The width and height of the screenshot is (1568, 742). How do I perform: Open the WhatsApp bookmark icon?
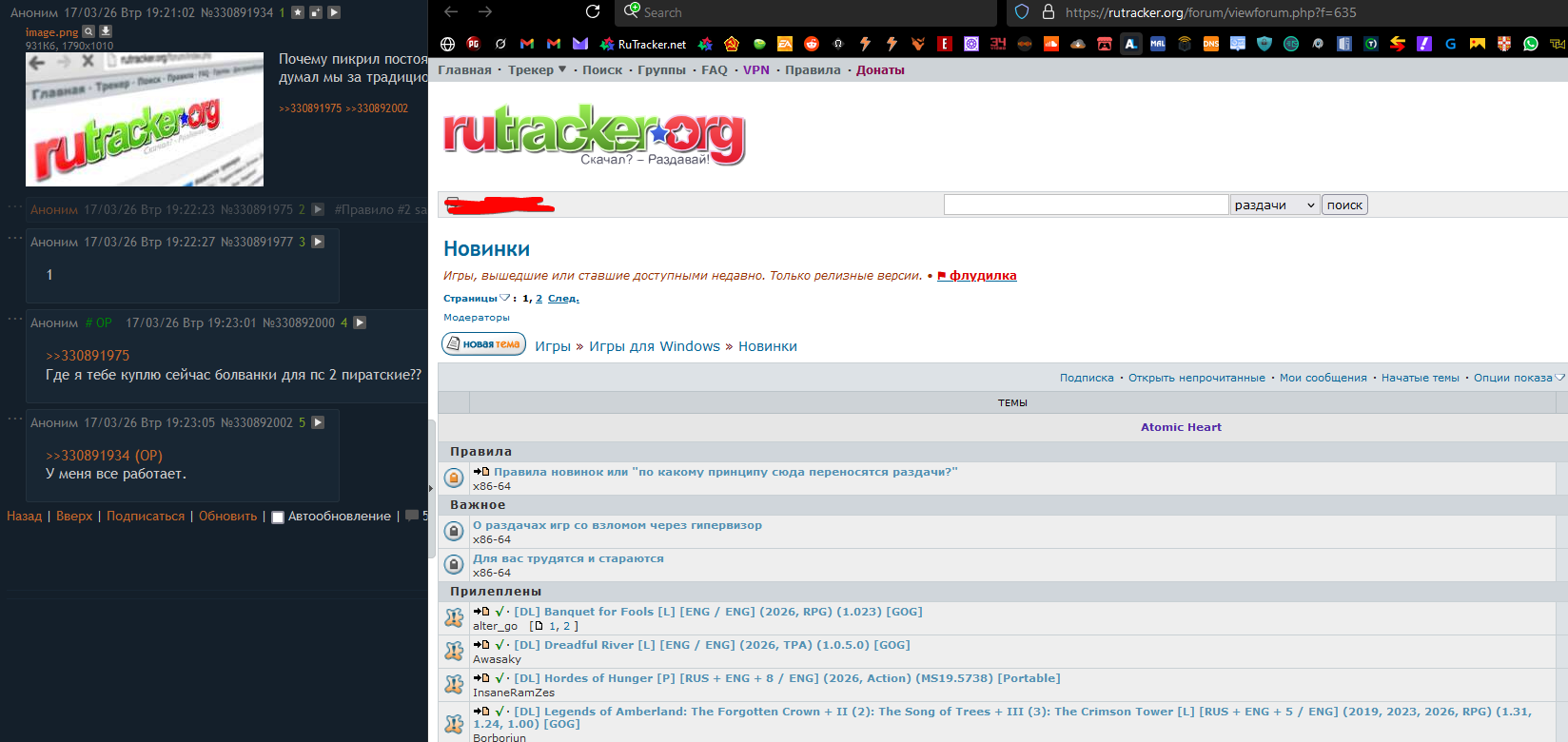1531,44
